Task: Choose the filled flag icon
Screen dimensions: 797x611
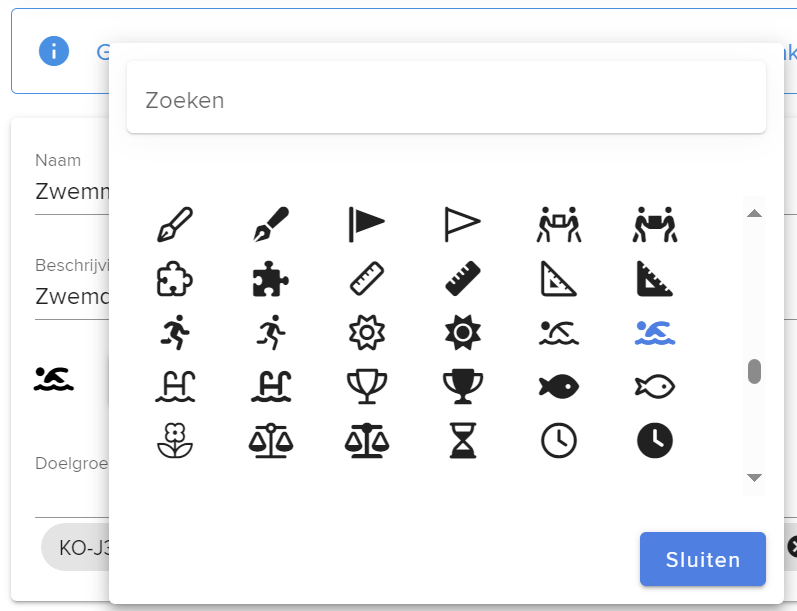Action: pos(366,224)
